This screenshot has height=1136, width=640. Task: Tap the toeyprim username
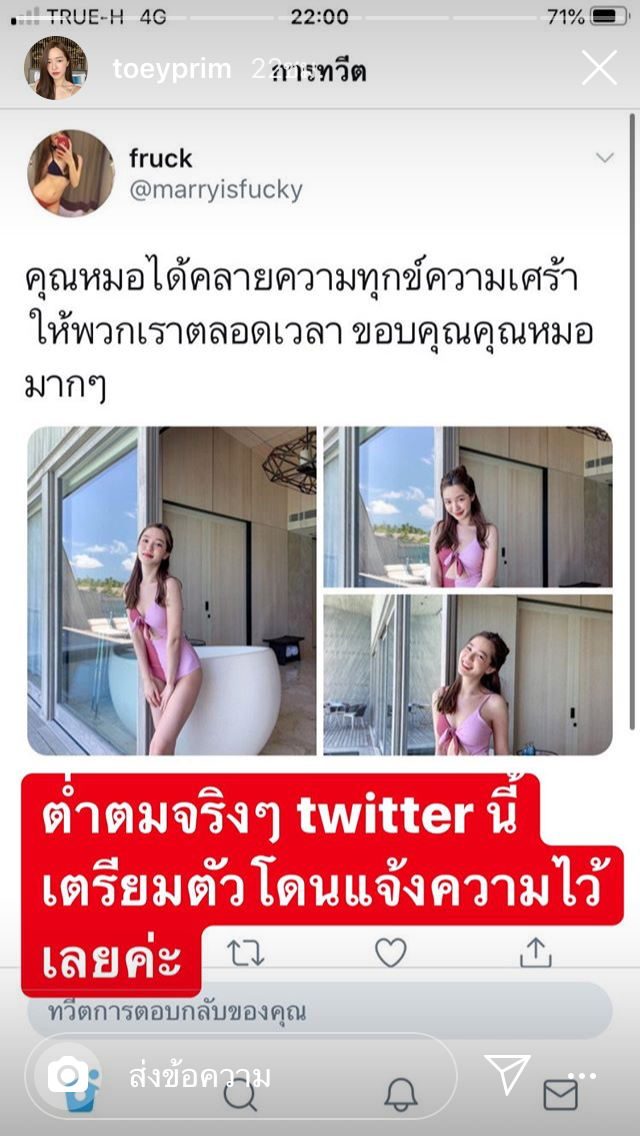point(172,69)
